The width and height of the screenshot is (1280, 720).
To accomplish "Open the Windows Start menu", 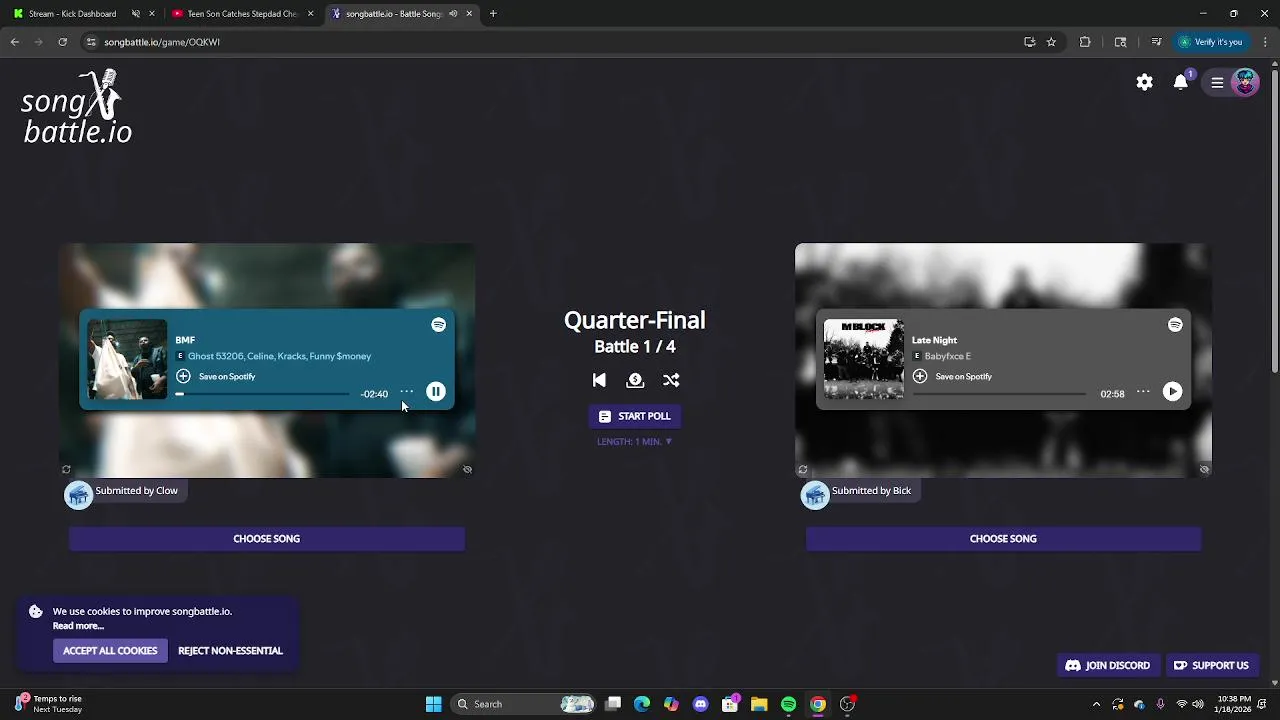I will [433, 704].
